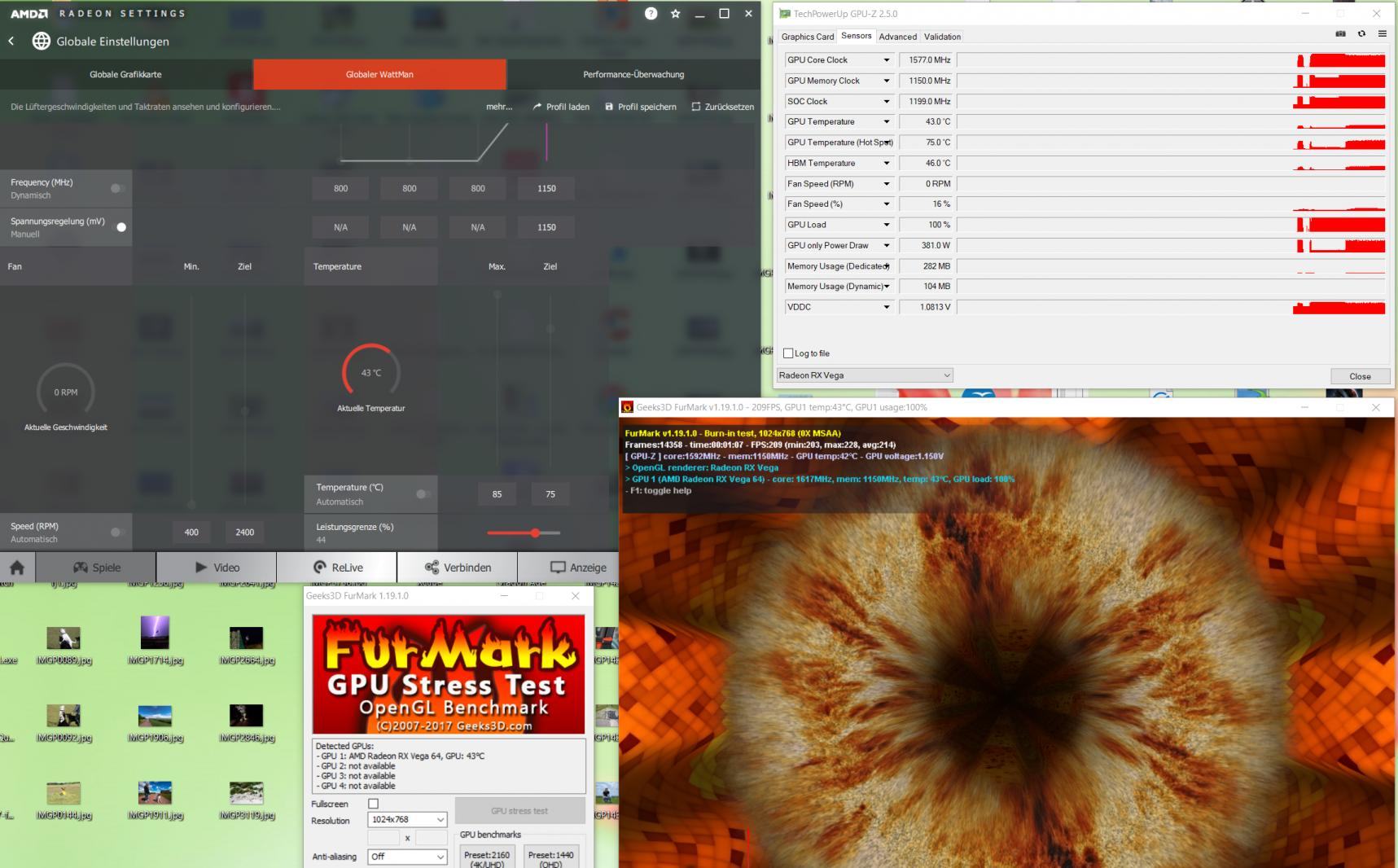The image size is (1398, 868).
Task: Click the GPU-Z refresh icon
Action: pos(1361,34)
